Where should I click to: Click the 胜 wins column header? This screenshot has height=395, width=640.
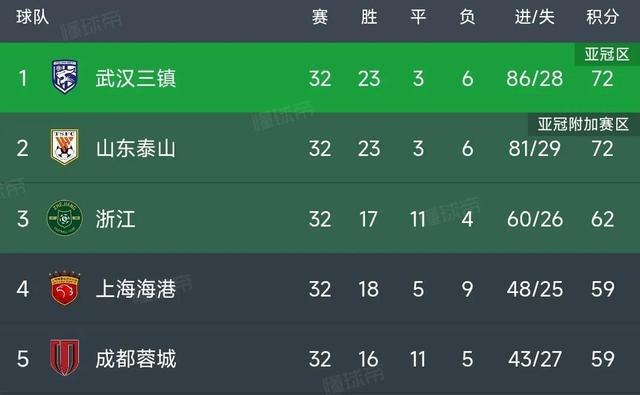369,17
